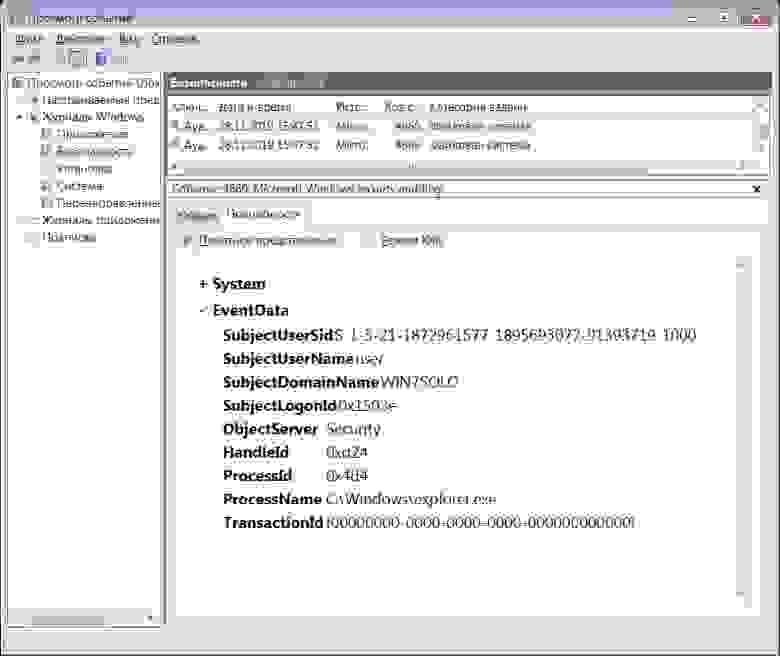Screen dimensions: 780x656
Task: Open the Действие menu
Action: [x=80, y=39]
